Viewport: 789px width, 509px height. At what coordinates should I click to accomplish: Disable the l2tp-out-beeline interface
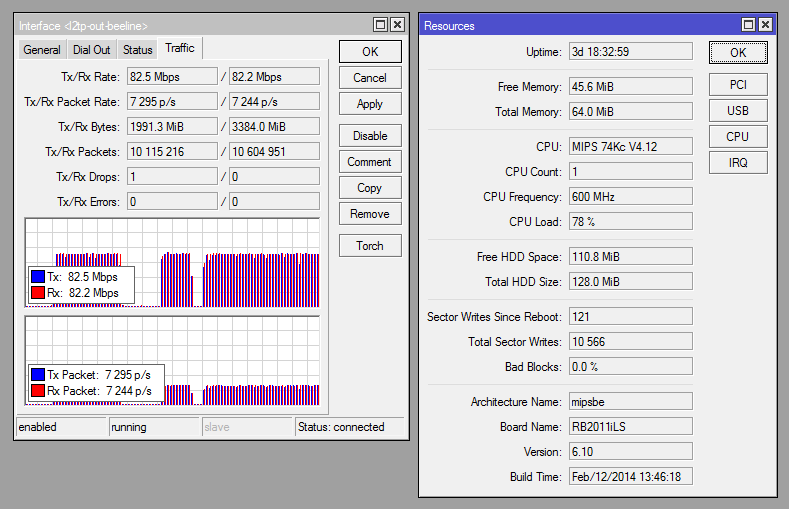point(370,136)
